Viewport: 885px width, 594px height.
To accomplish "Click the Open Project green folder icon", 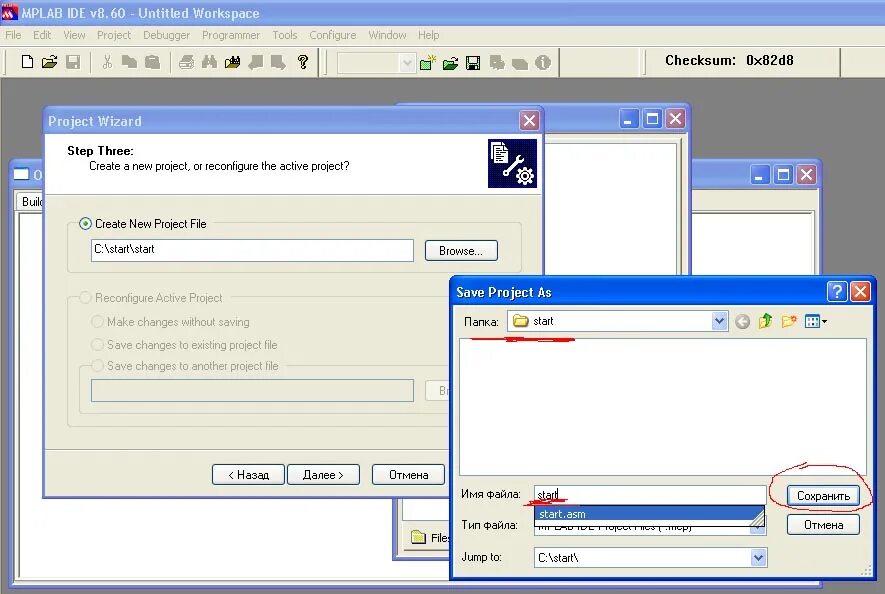I will pyautogui.click(x=450, y=63).
